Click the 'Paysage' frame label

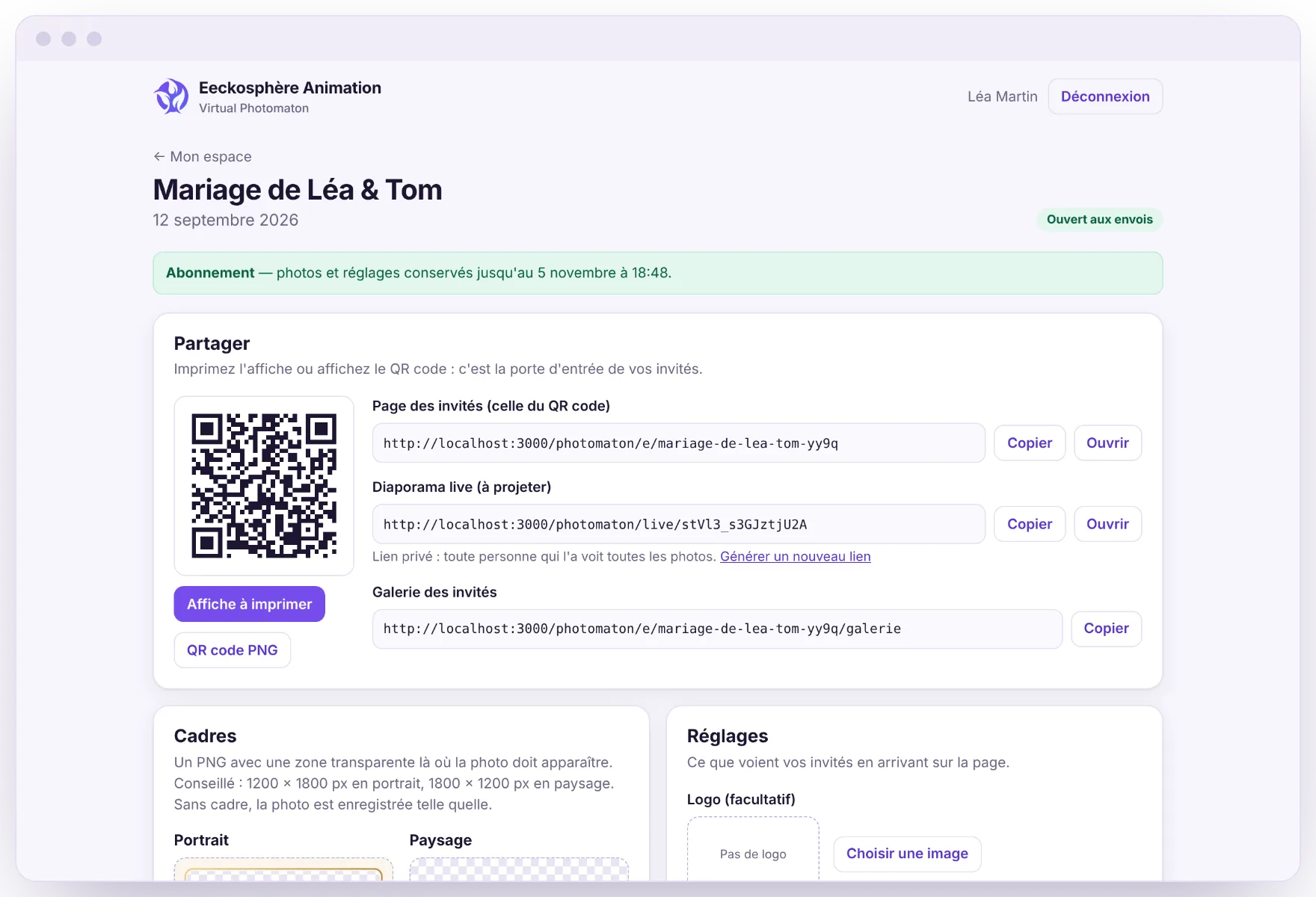pyautogui.click(x=440, y=840)
